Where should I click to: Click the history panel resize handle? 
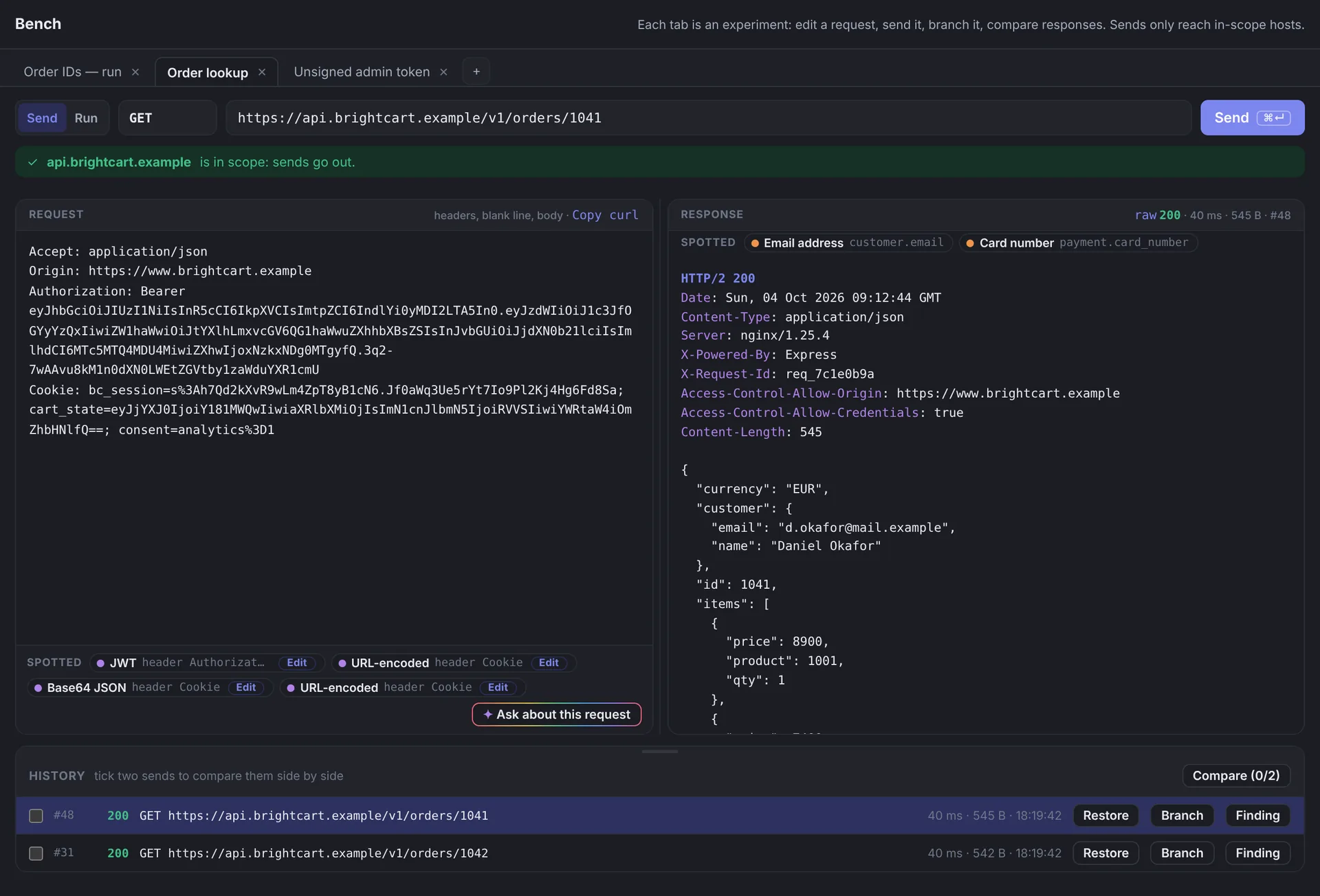coord(660,752)
